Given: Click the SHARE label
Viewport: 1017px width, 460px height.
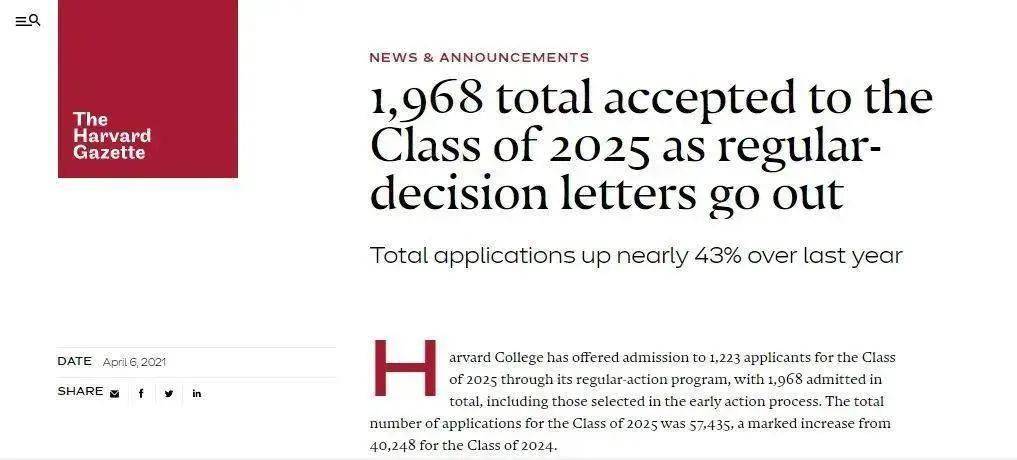Looking at the screenshot, I should [x=80, y=391].
